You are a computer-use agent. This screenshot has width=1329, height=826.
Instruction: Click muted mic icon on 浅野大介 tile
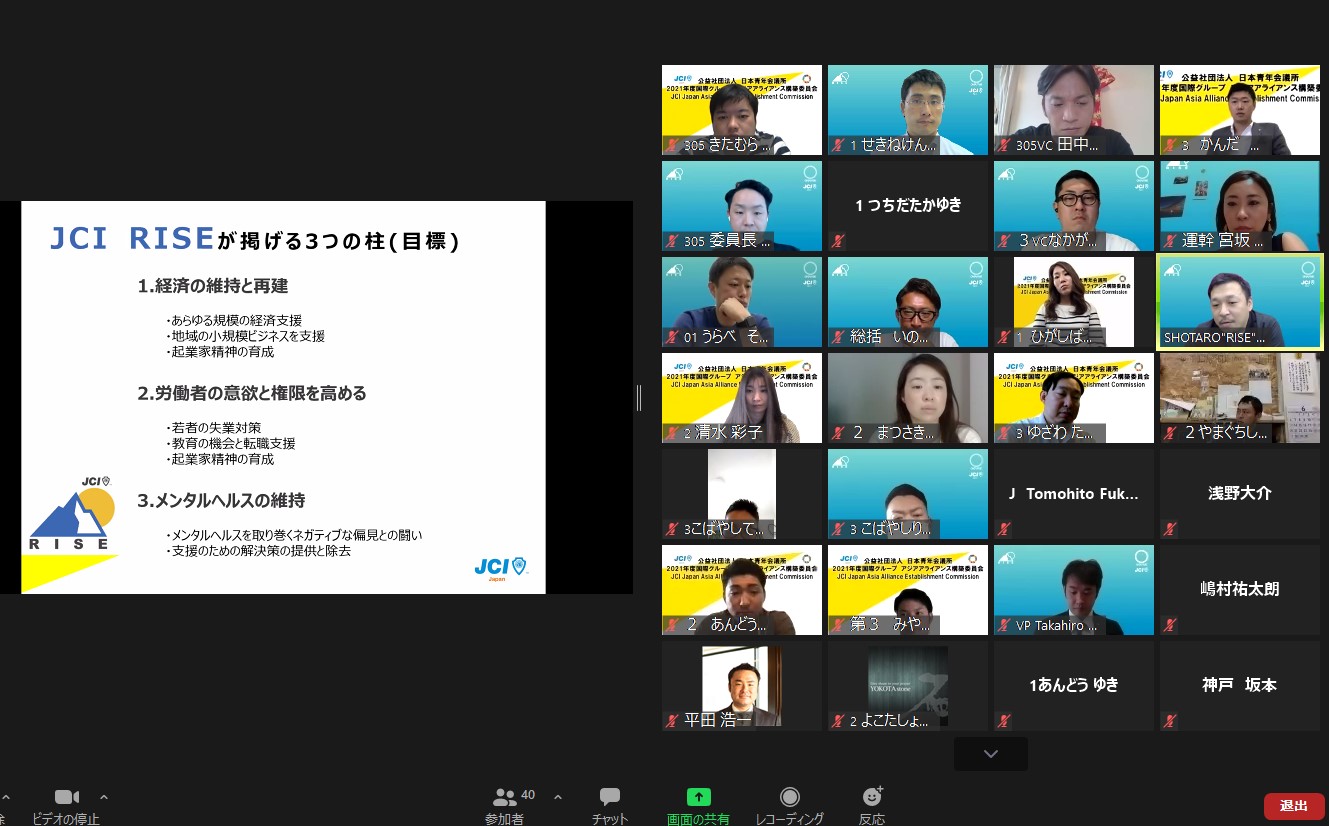coord(1170,529)
